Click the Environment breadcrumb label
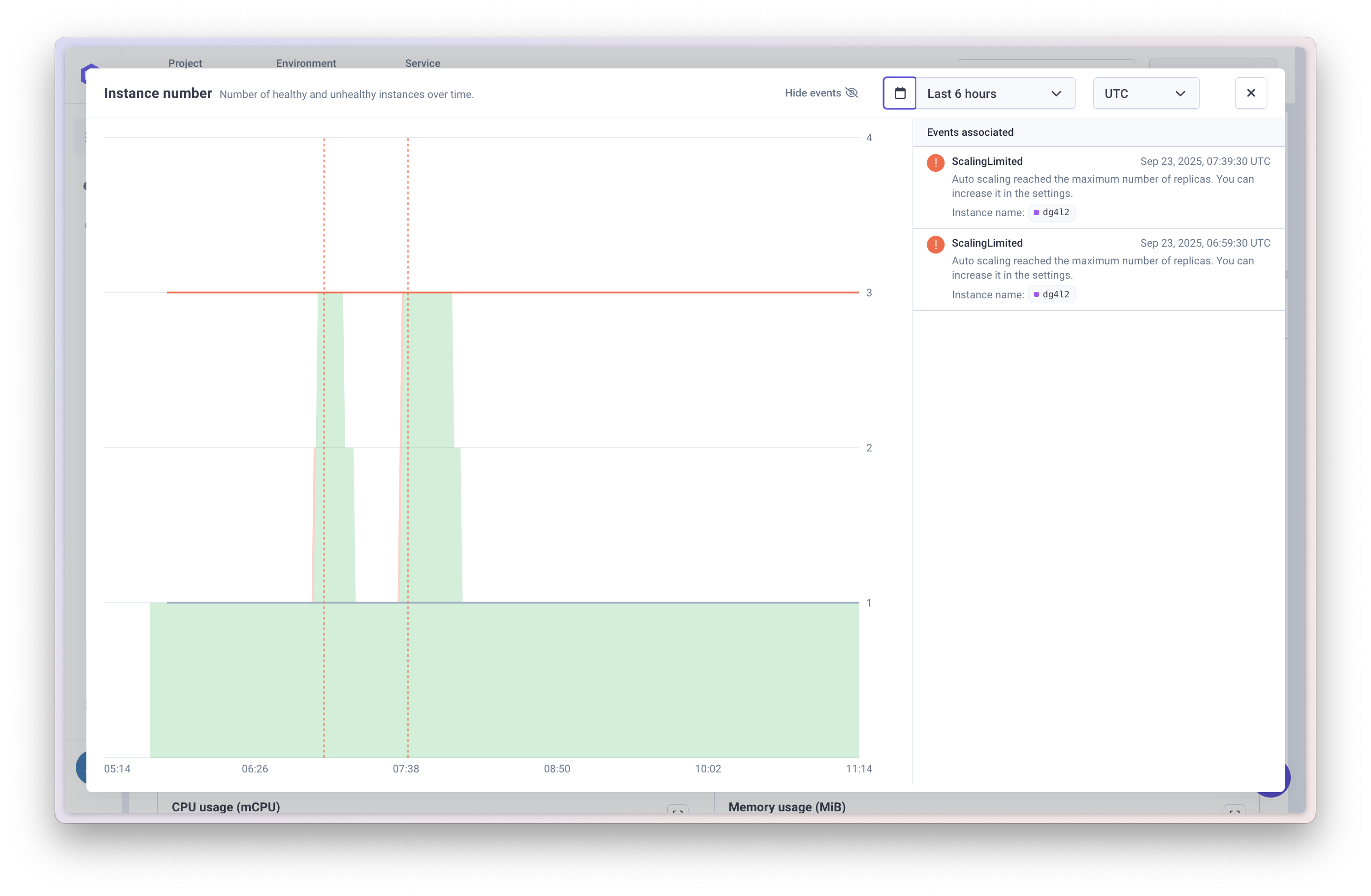 click(306, 63)
